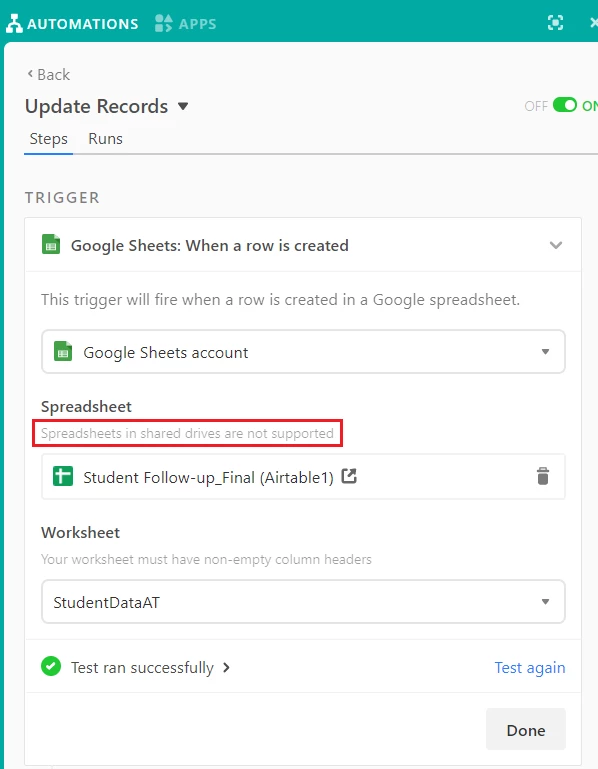Open the Google Sheets account dropdown
The height and width of the screenshot is (769, 598).
(303, 352)
